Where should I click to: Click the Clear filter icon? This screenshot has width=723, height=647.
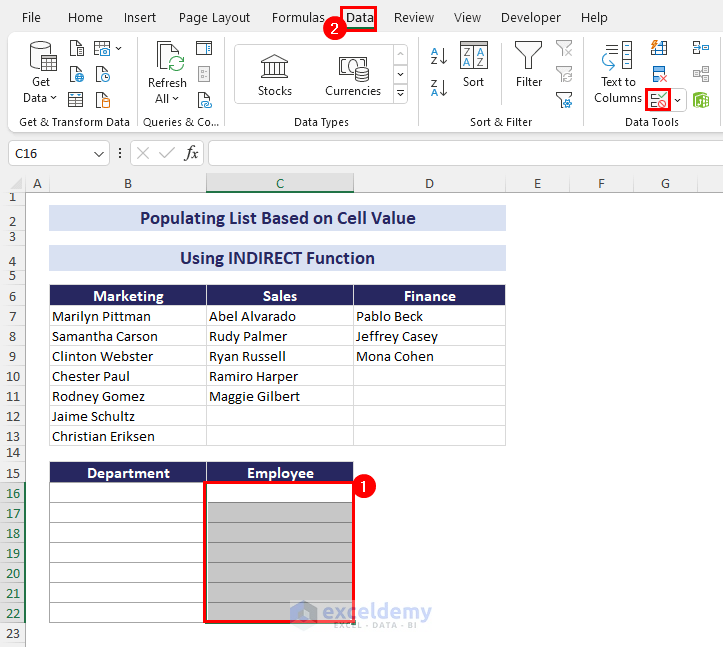click(x=564, y=48)
